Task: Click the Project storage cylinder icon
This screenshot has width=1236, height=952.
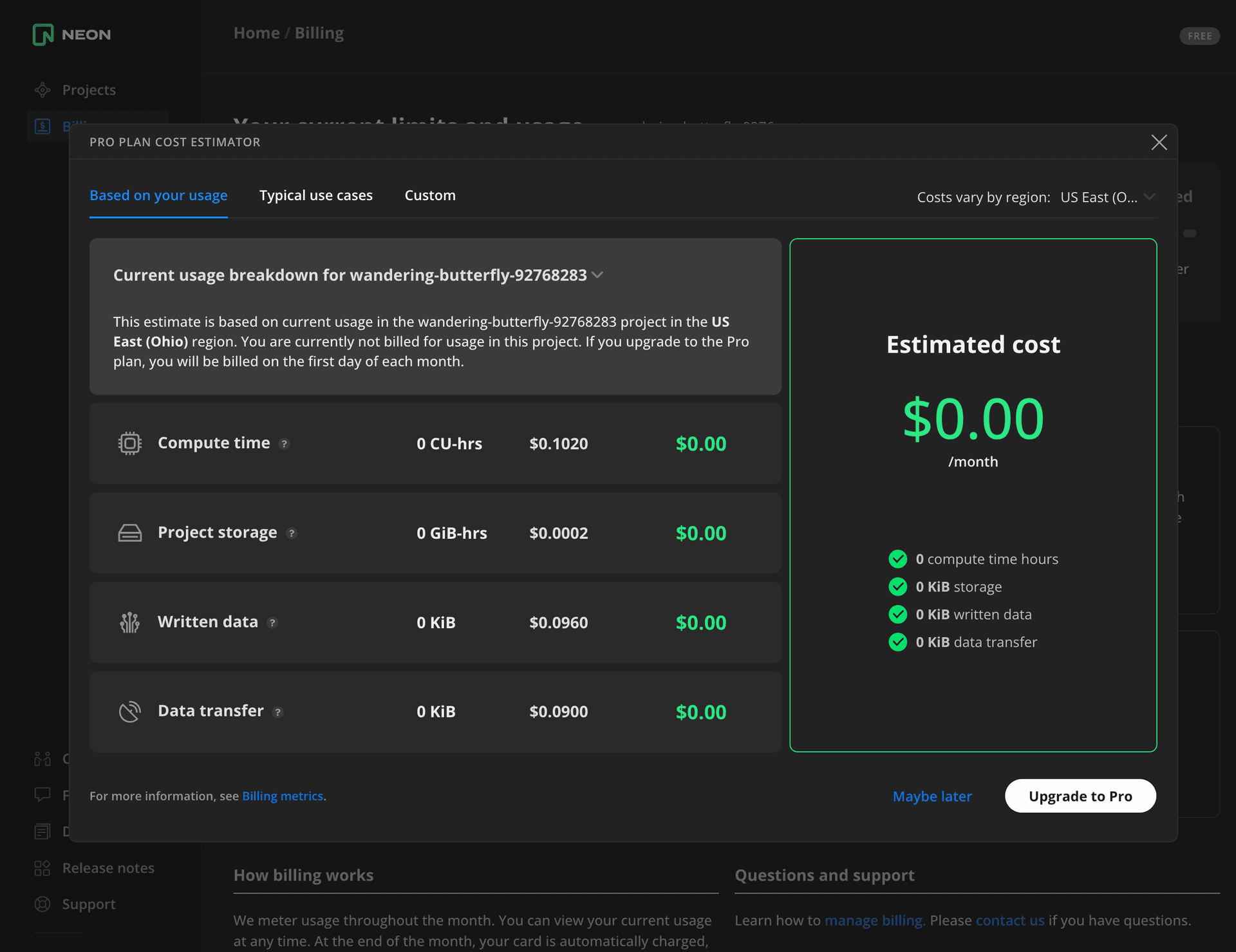Action: pos(130,532)
